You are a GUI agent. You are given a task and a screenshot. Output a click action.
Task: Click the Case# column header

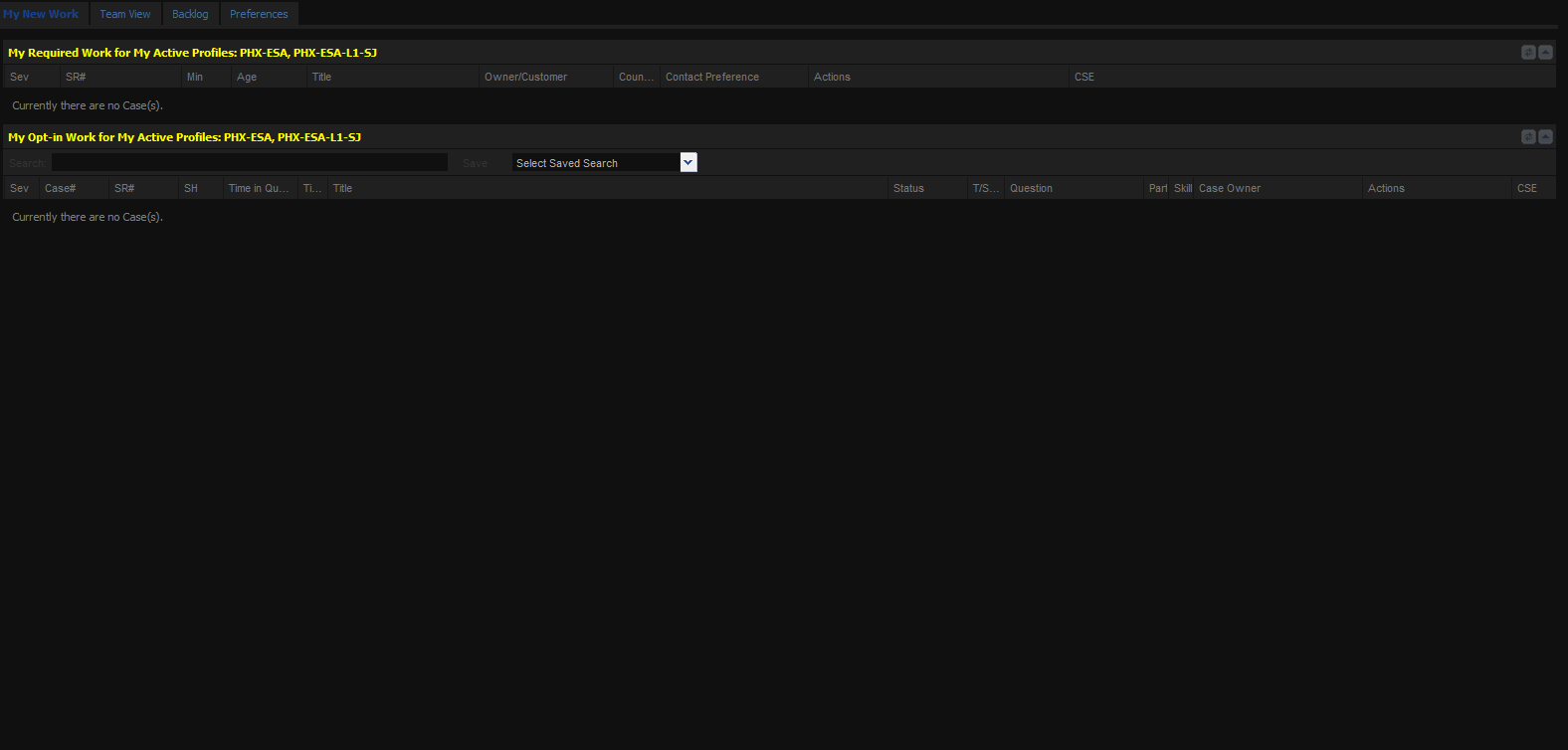coord(74,188)
